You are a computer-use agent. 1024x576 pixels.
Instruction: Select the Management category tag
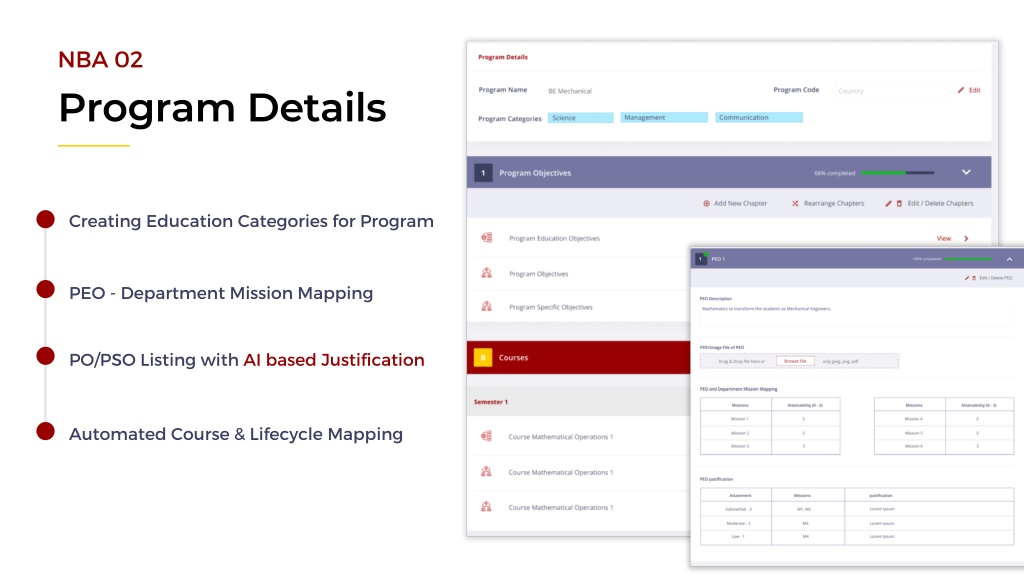pos(664,118)
